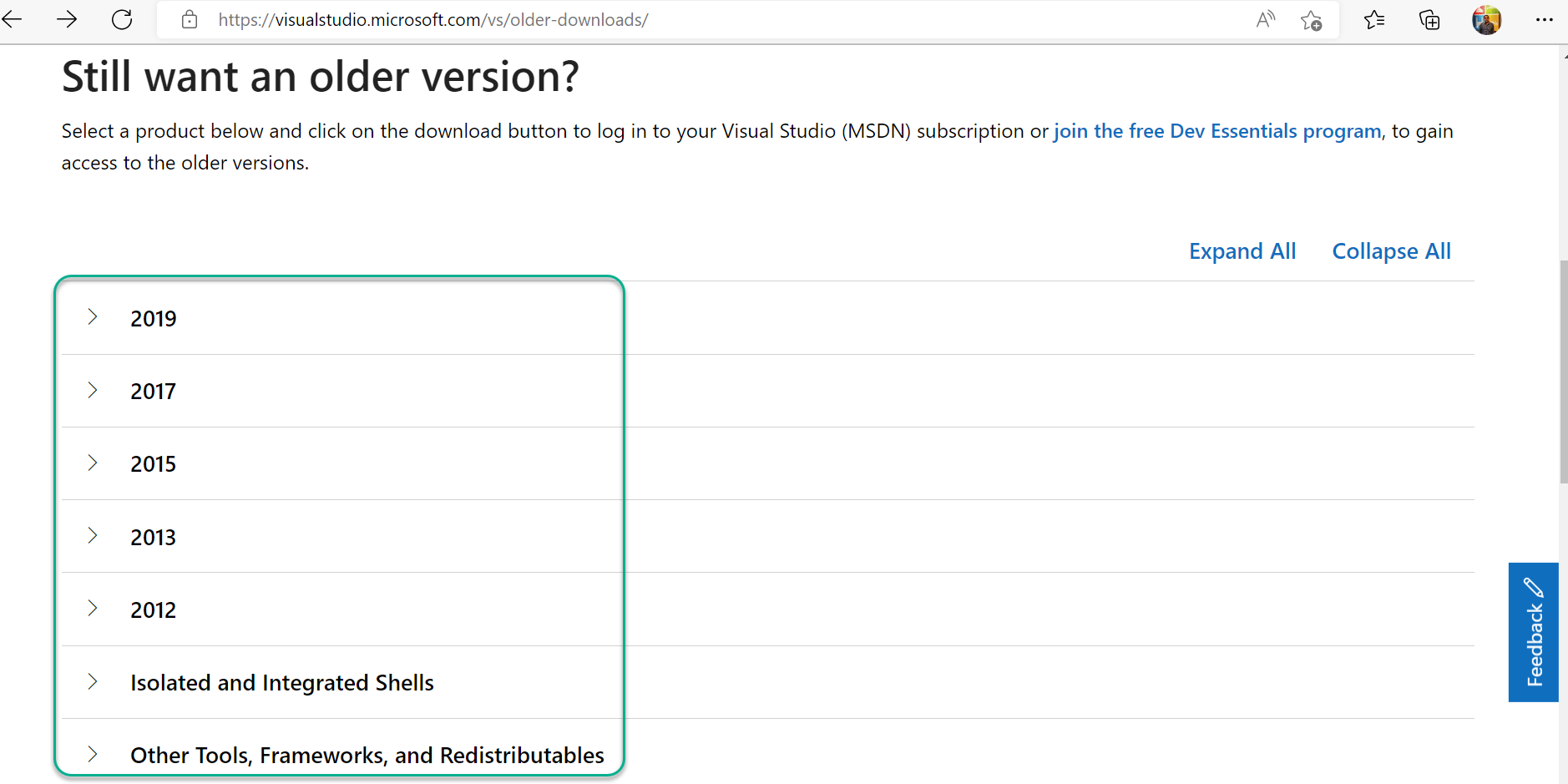Viewport: 1568px width, 784px height.
Task: Open the Favorites list
Action: pyautogui.click(x=1373, y=19)
